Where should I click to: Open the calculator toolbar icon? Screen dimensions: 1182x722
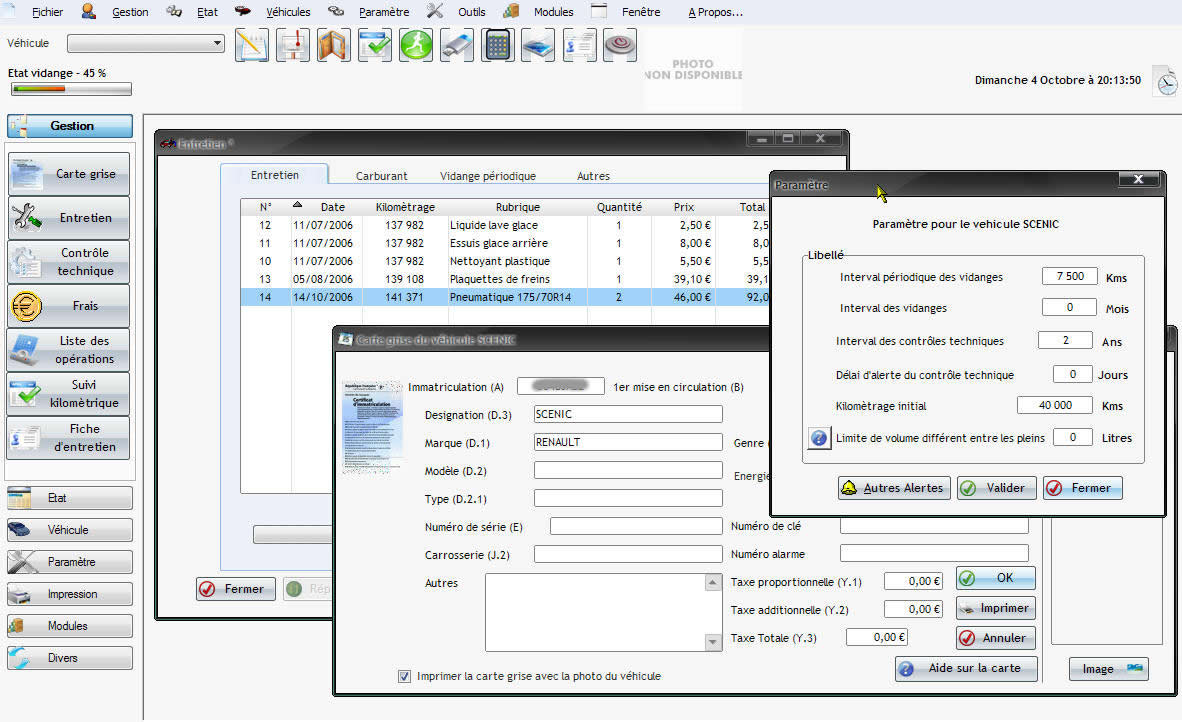pos(498,46)
